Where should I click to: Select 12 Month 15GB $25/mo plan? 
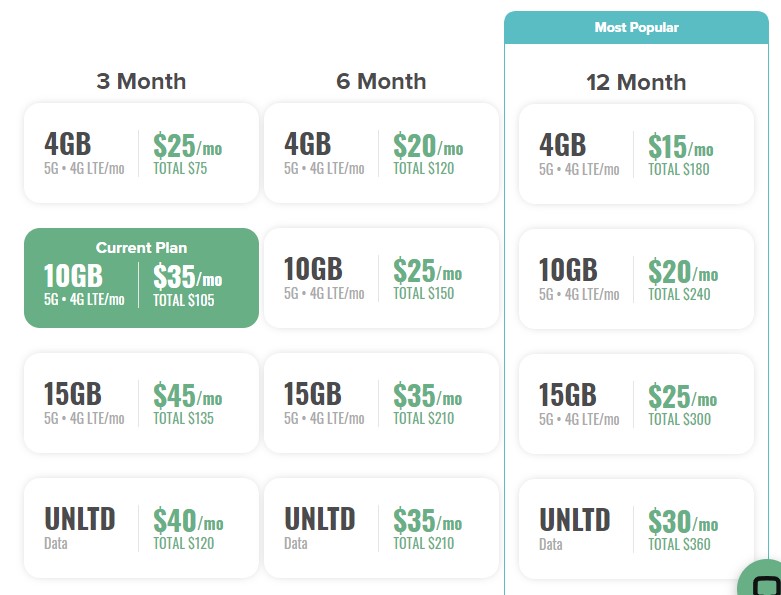637,404
